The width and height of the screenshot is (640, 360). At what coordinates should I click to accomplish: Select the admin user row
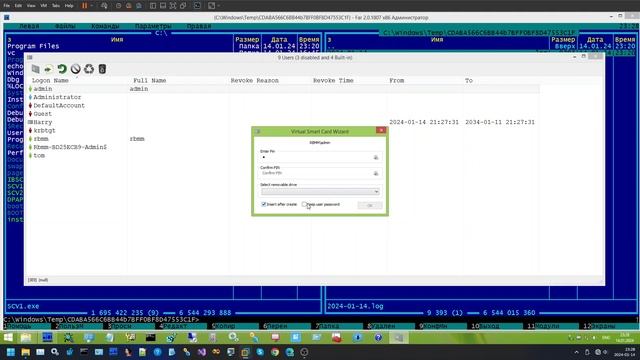point(284,89)
